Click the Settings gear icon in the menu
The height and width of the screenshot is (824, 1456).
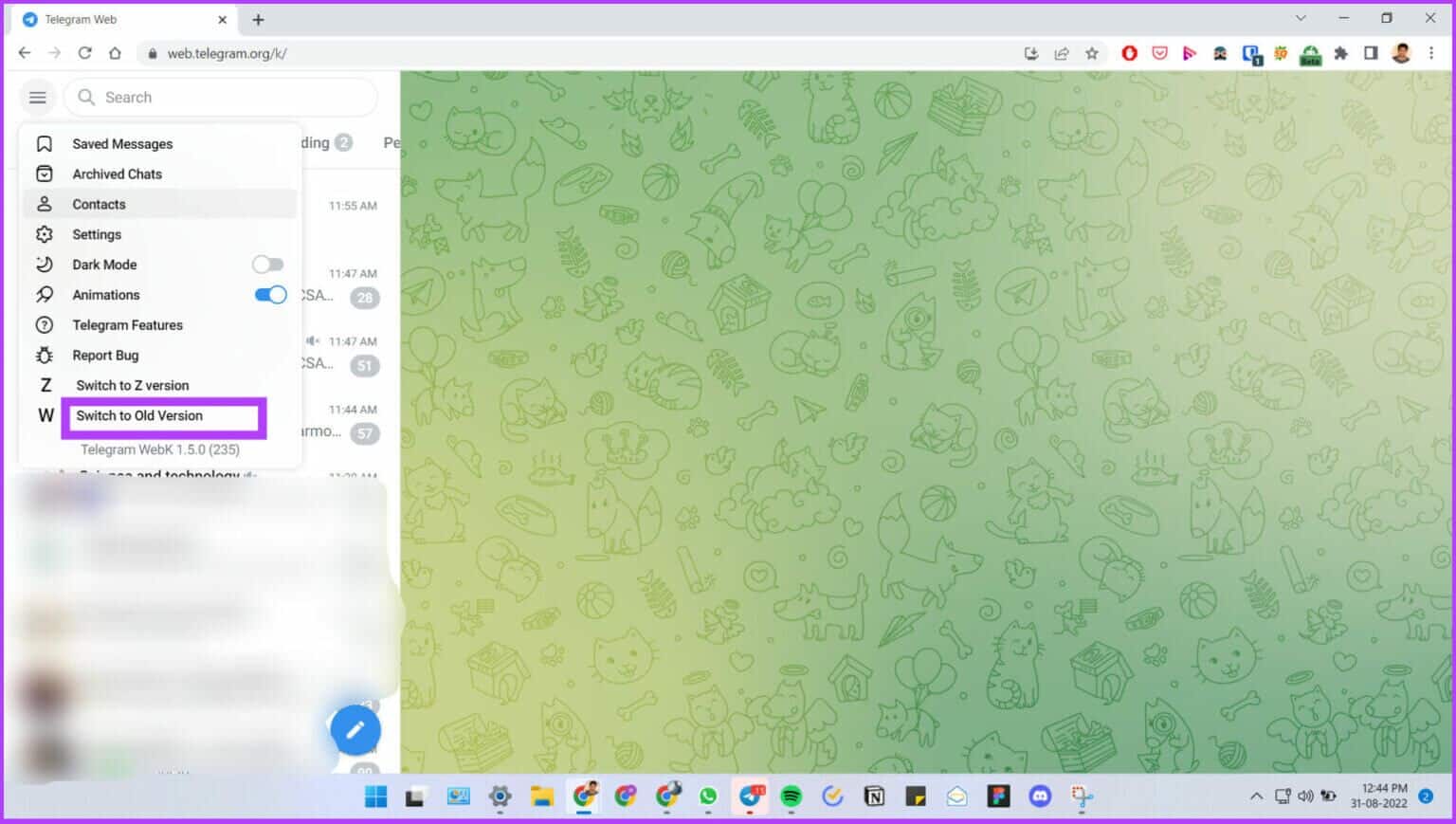click(x=45, y=234)
